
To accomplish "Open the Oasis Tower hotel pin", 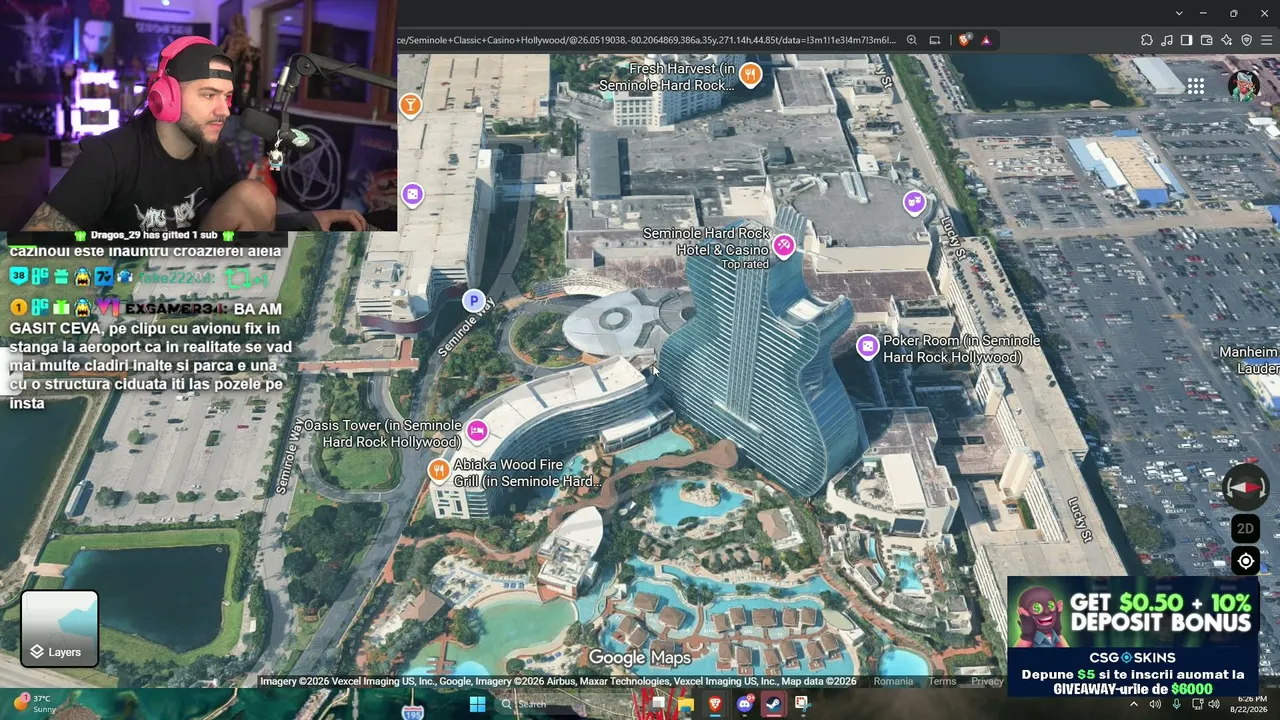I will pyautogui.click(x=477, y=431).
